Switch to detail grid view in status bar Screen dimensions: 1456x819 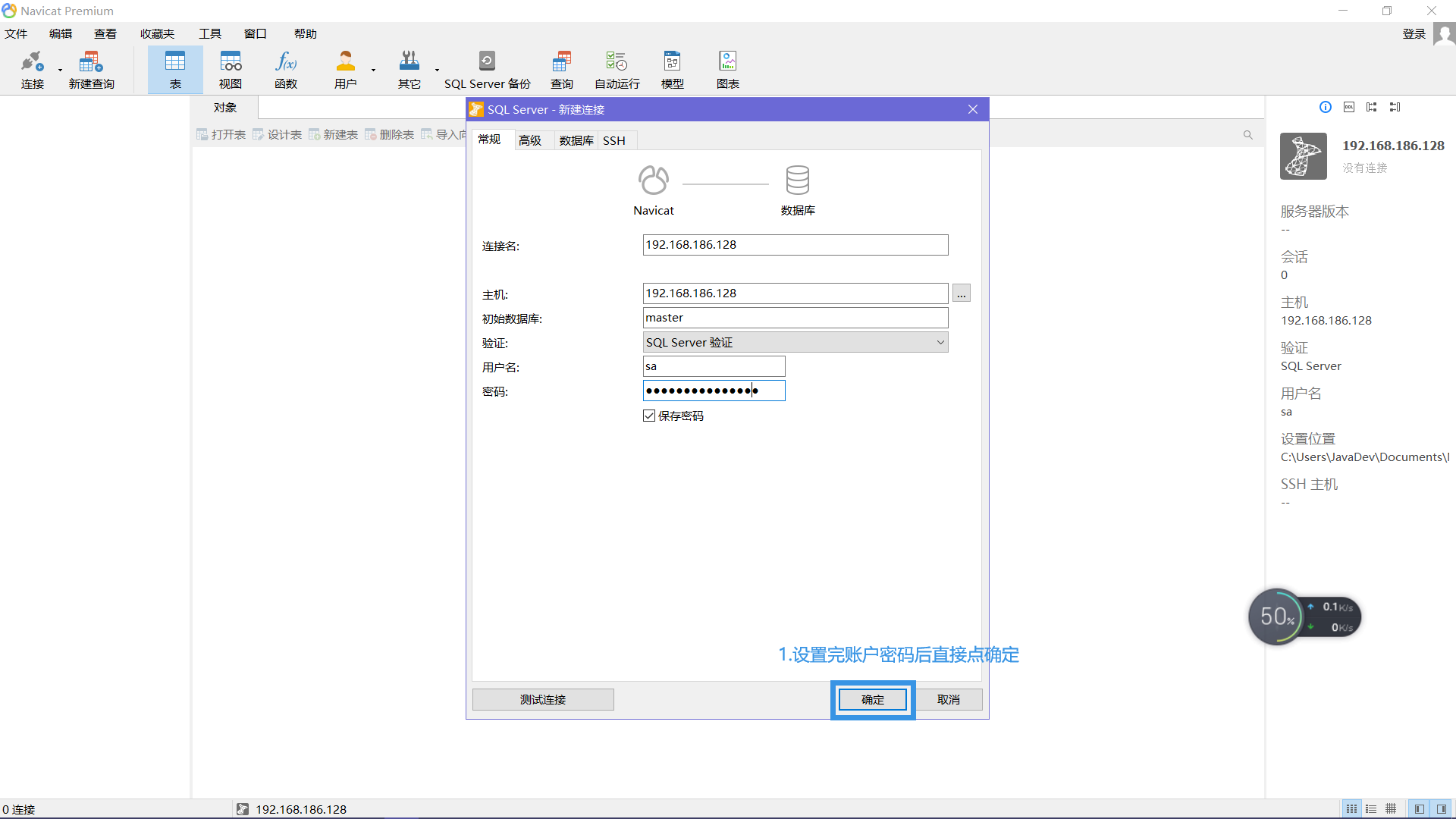coord(1391,809)
